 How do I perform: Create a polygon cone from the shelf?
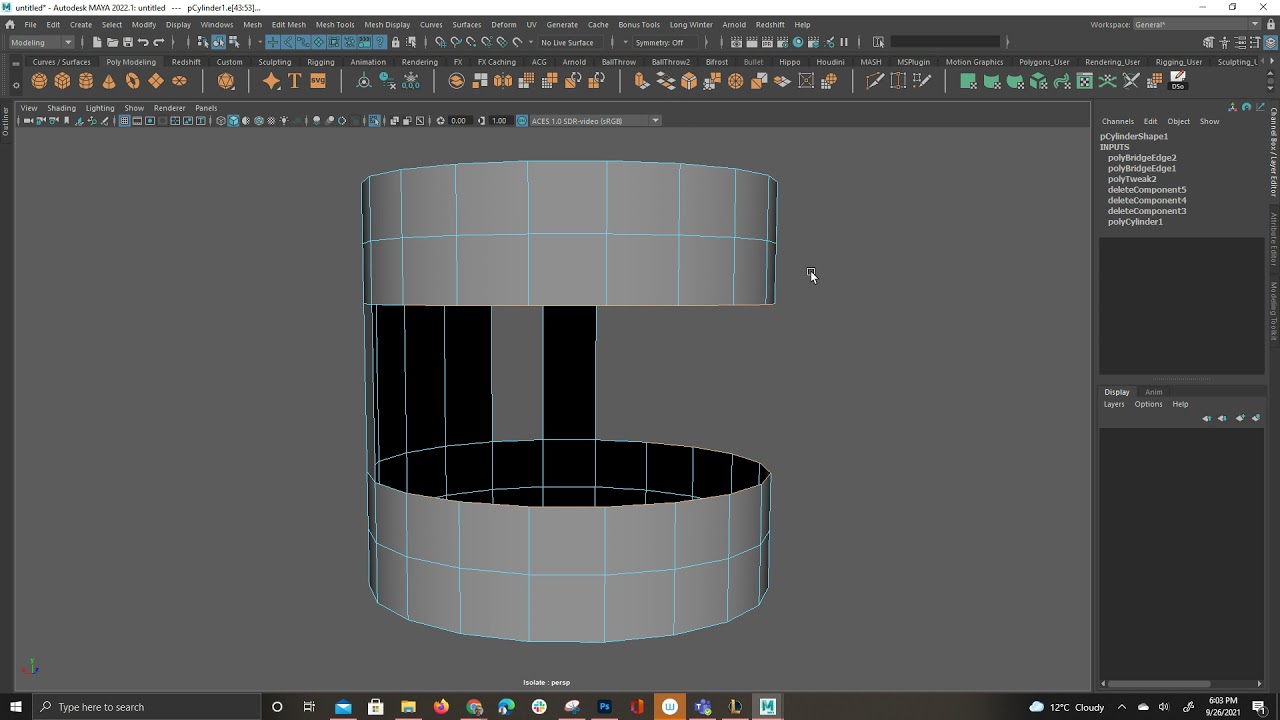click(109, 81)
